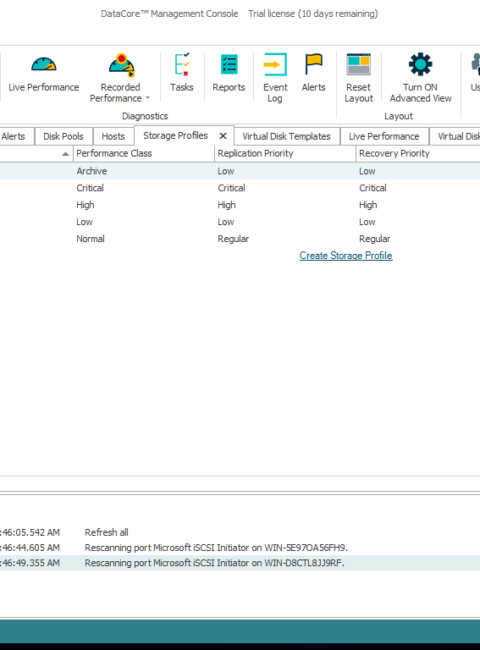
Task: Click Create Storage Profile link
Action: [x=346, y=255]
